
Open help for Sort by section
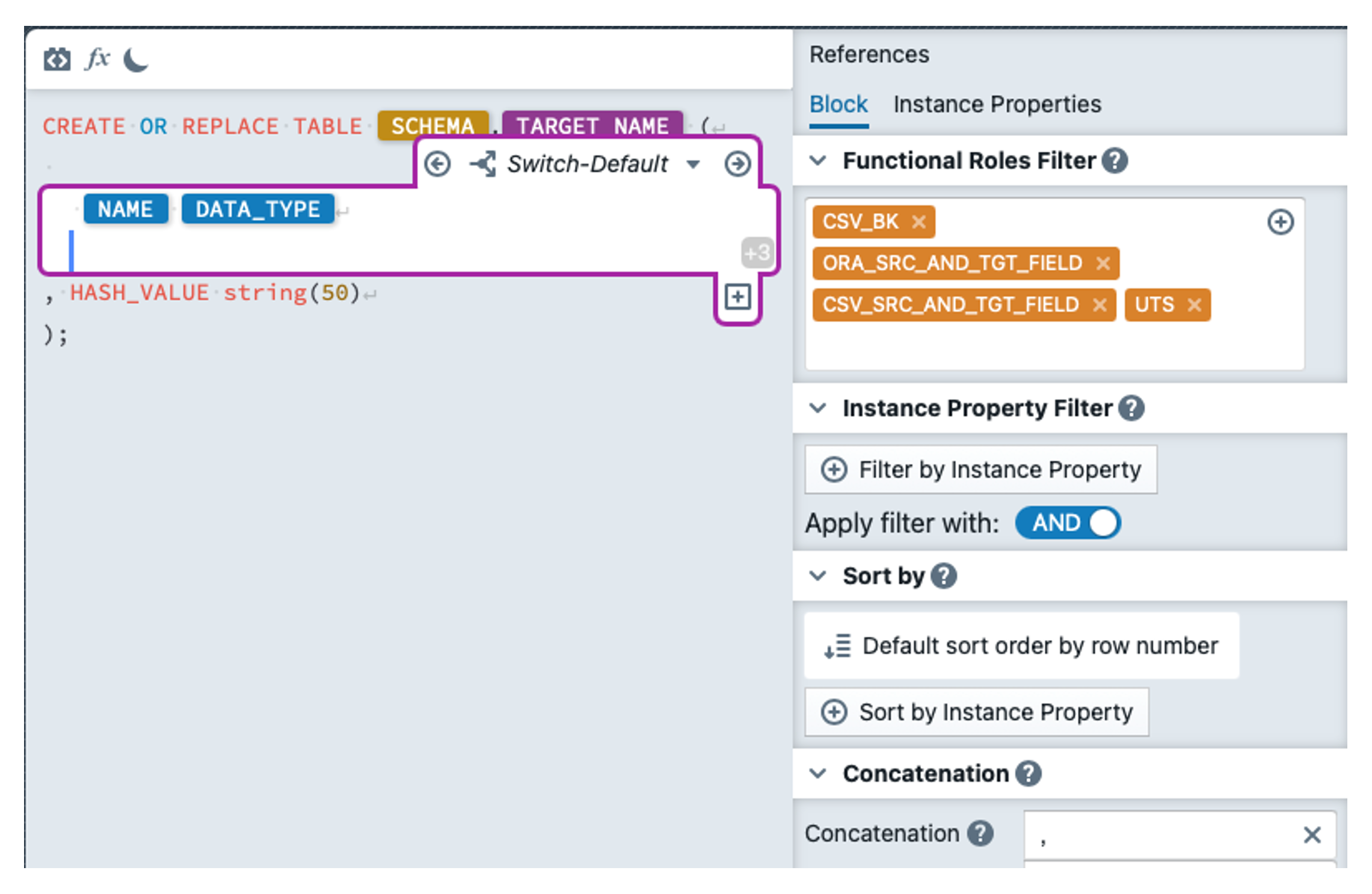coord(943,576)
